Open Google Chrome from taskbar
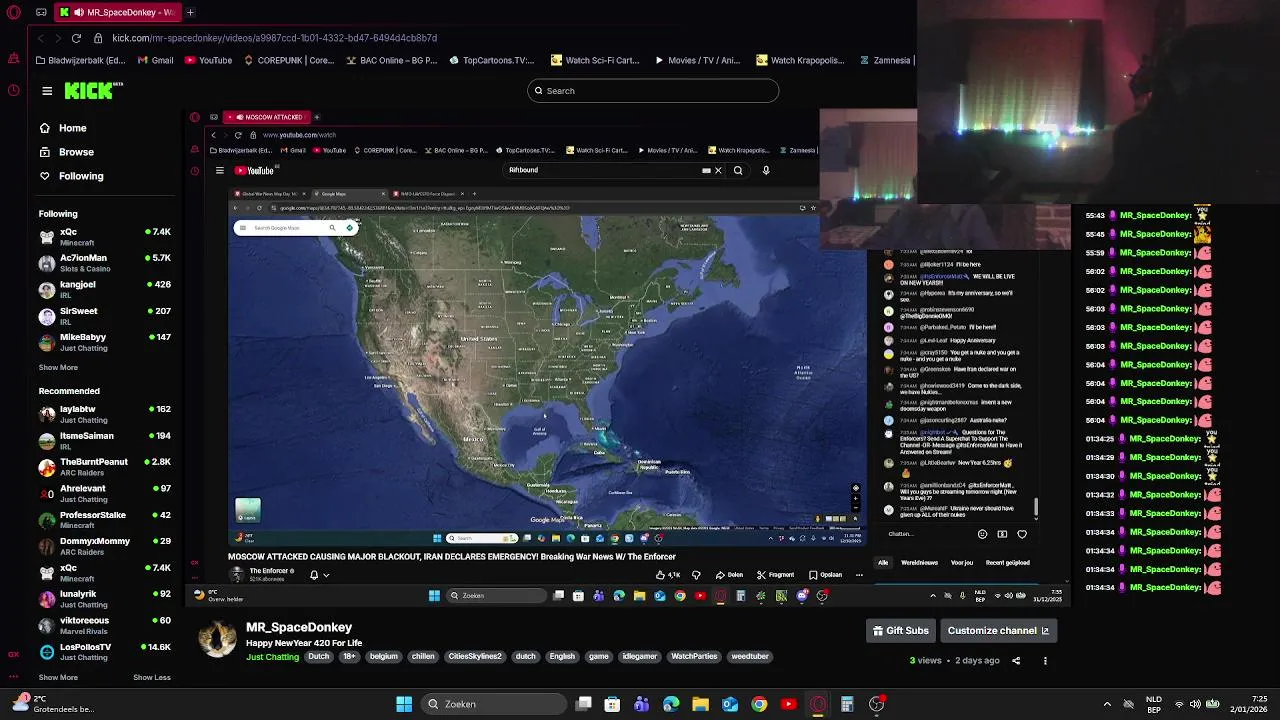 759,704
